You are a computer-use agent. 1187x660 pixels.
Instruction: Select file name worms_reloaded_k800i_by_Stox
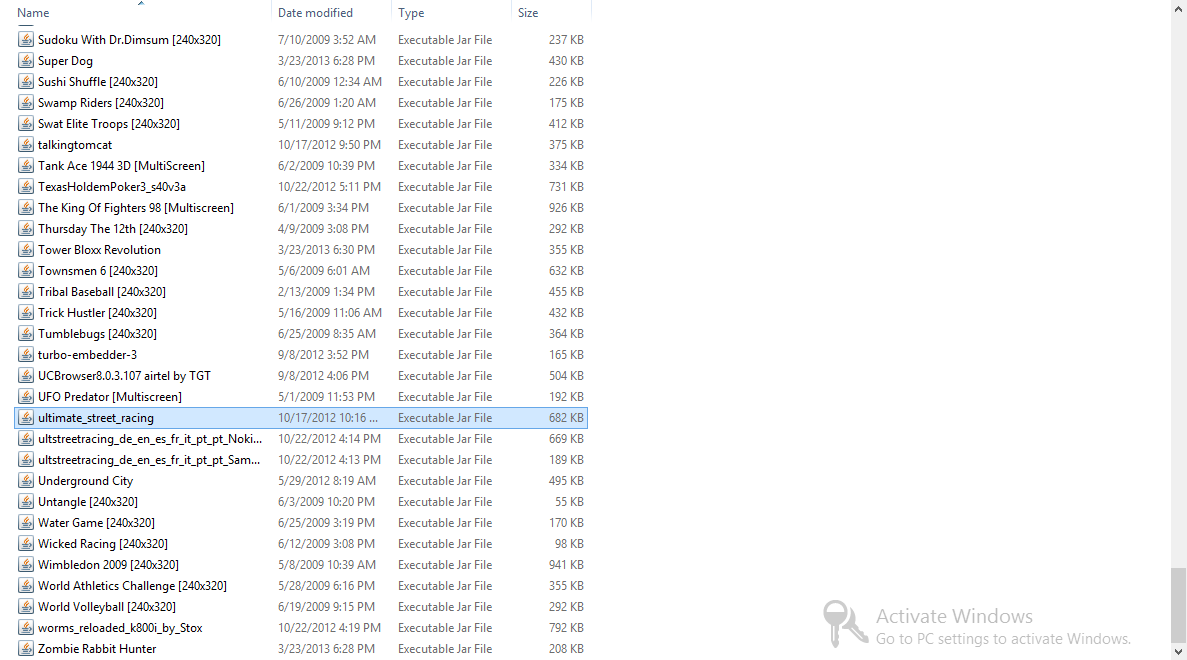[x=120, y=628]
